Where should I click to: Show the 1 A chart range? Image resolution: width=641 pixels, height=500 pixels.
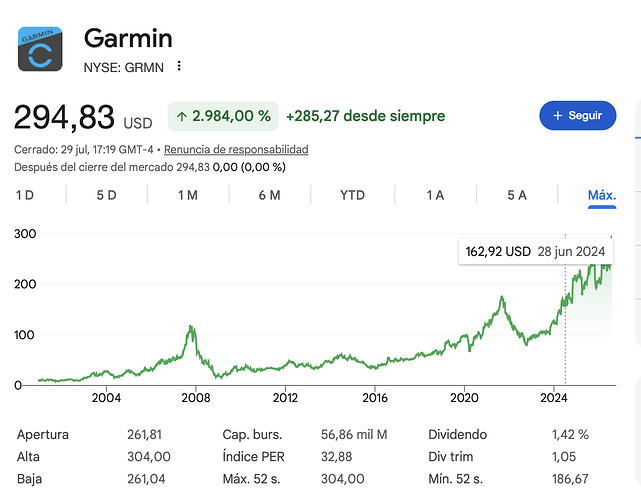[x=435, y=195]
